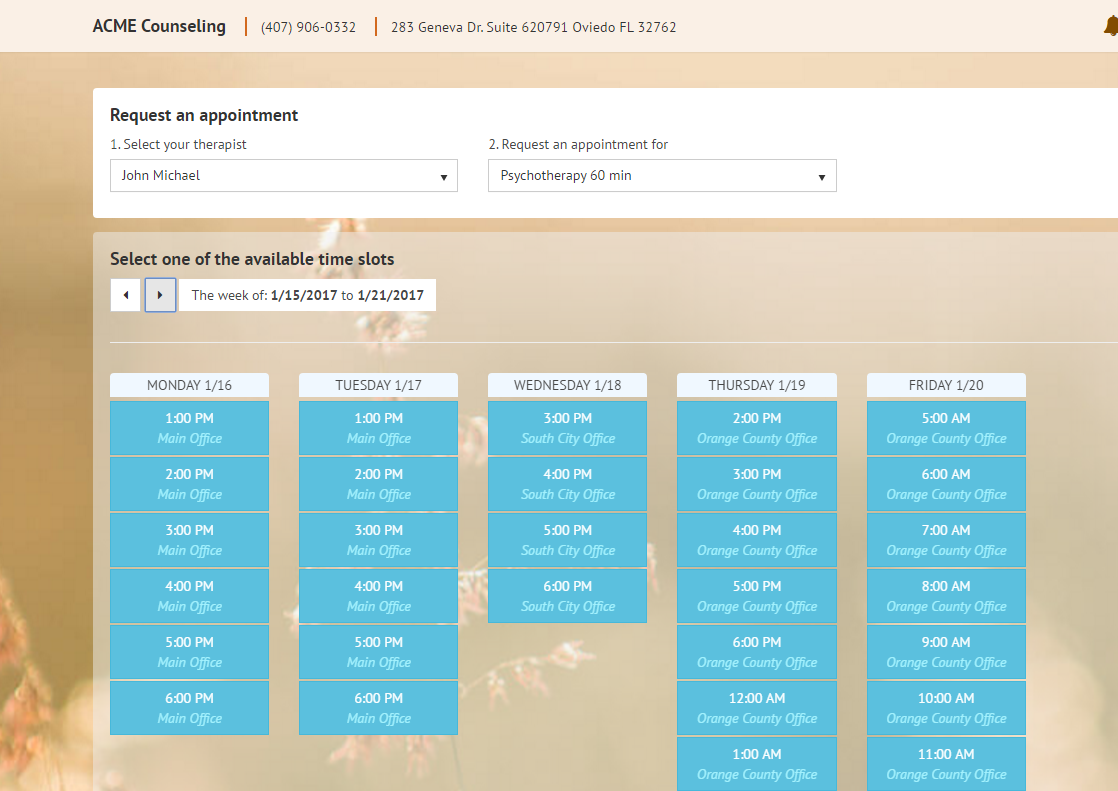Select Monday 4:00 PM Main Office slot

(189, 596)
